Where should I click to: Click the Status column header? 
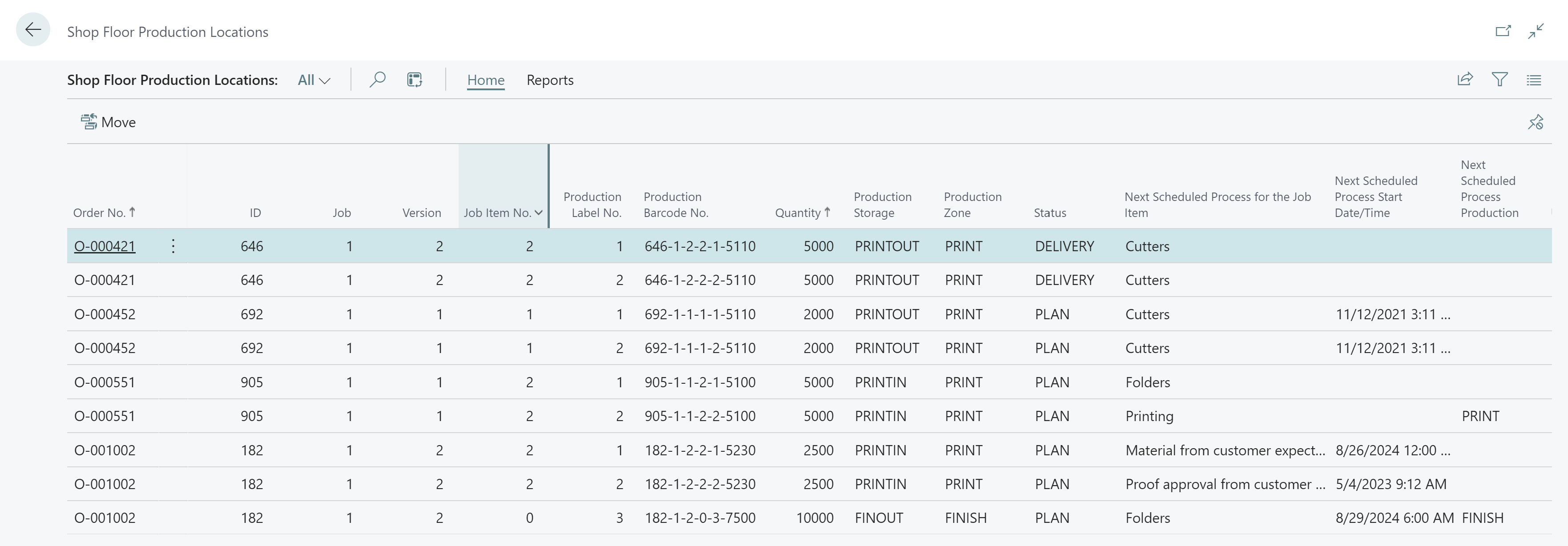pos(1049,213)
